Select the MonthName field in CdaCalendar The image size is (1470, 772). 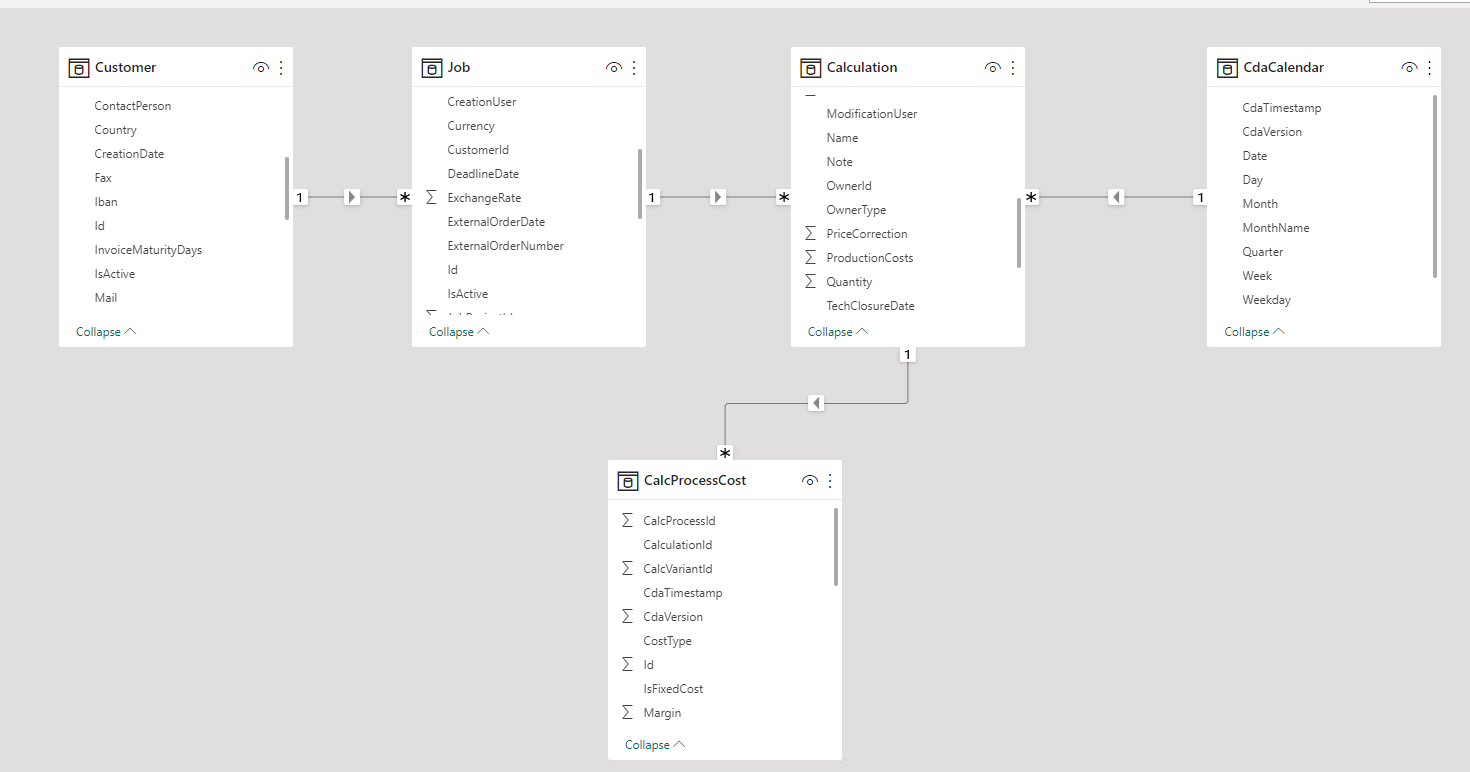pos(1275,228)
